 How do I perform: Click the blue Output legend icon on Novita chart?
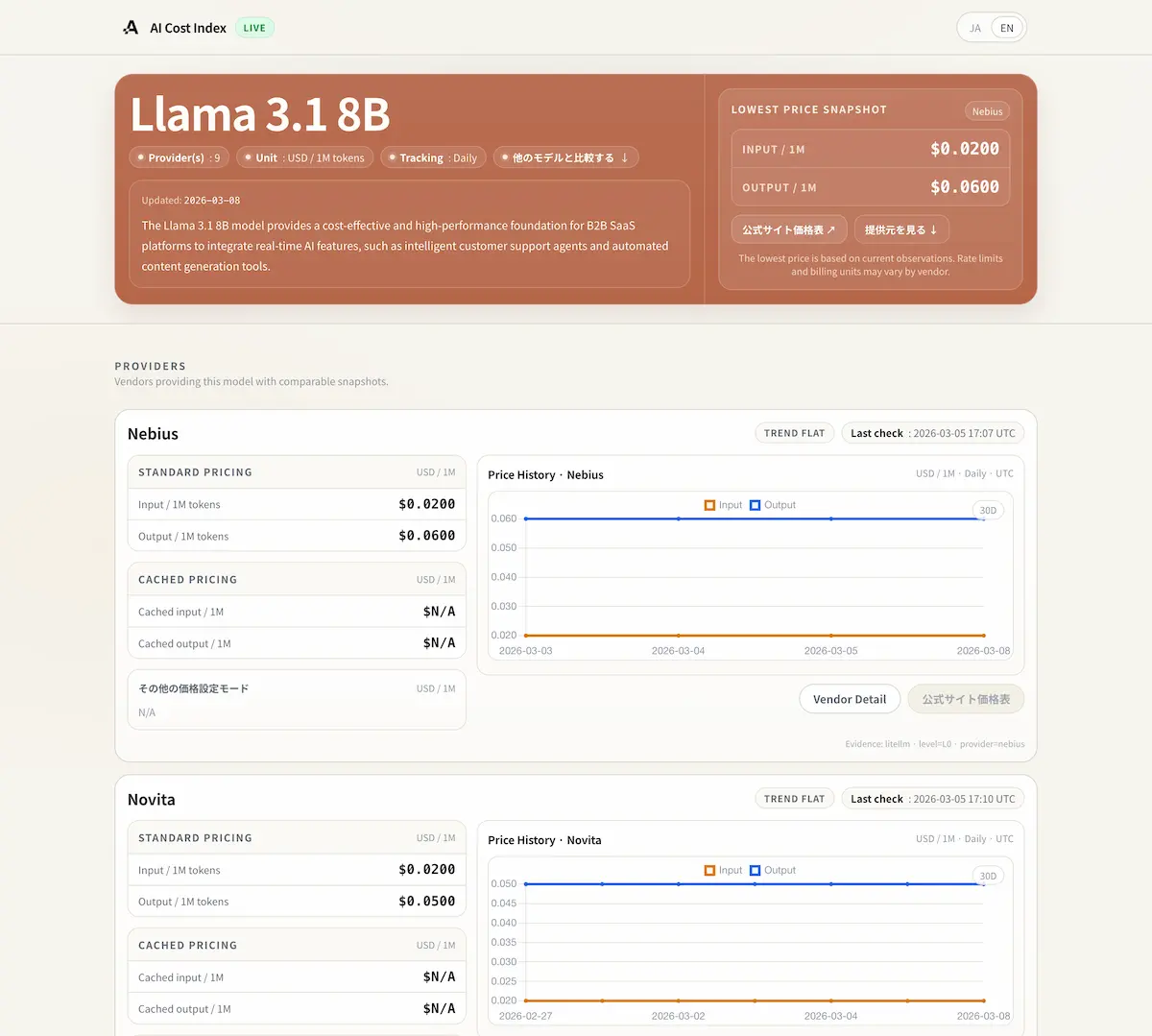756,870
